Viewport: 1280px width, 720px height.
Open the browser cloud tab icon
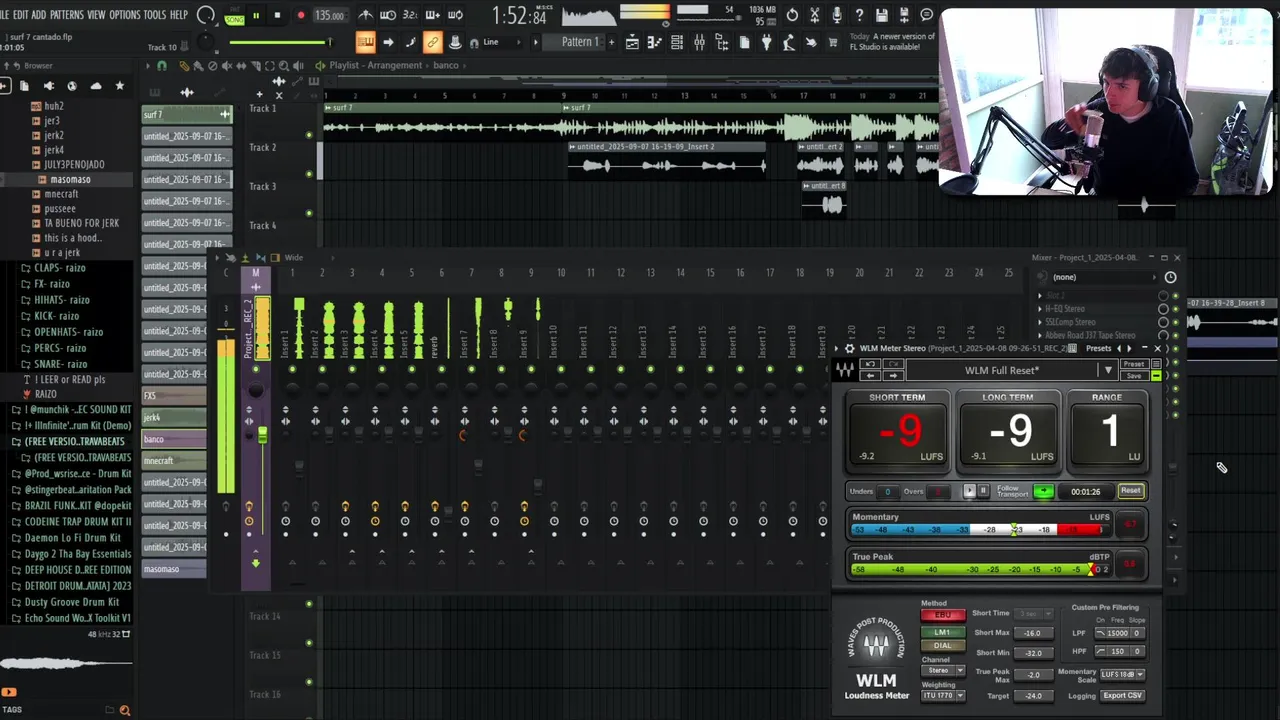pyautogui.click(x=96, y=86)
